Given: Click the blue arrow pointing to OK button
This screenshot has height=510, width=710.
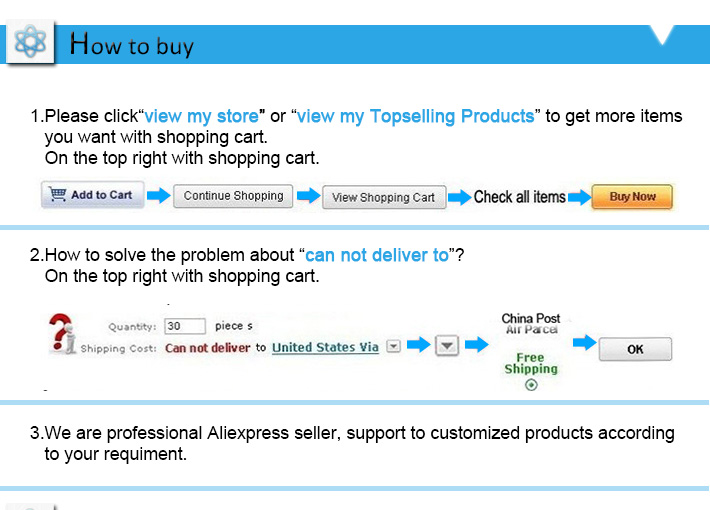Looking at the screenshot, I should tap(584, 343).
